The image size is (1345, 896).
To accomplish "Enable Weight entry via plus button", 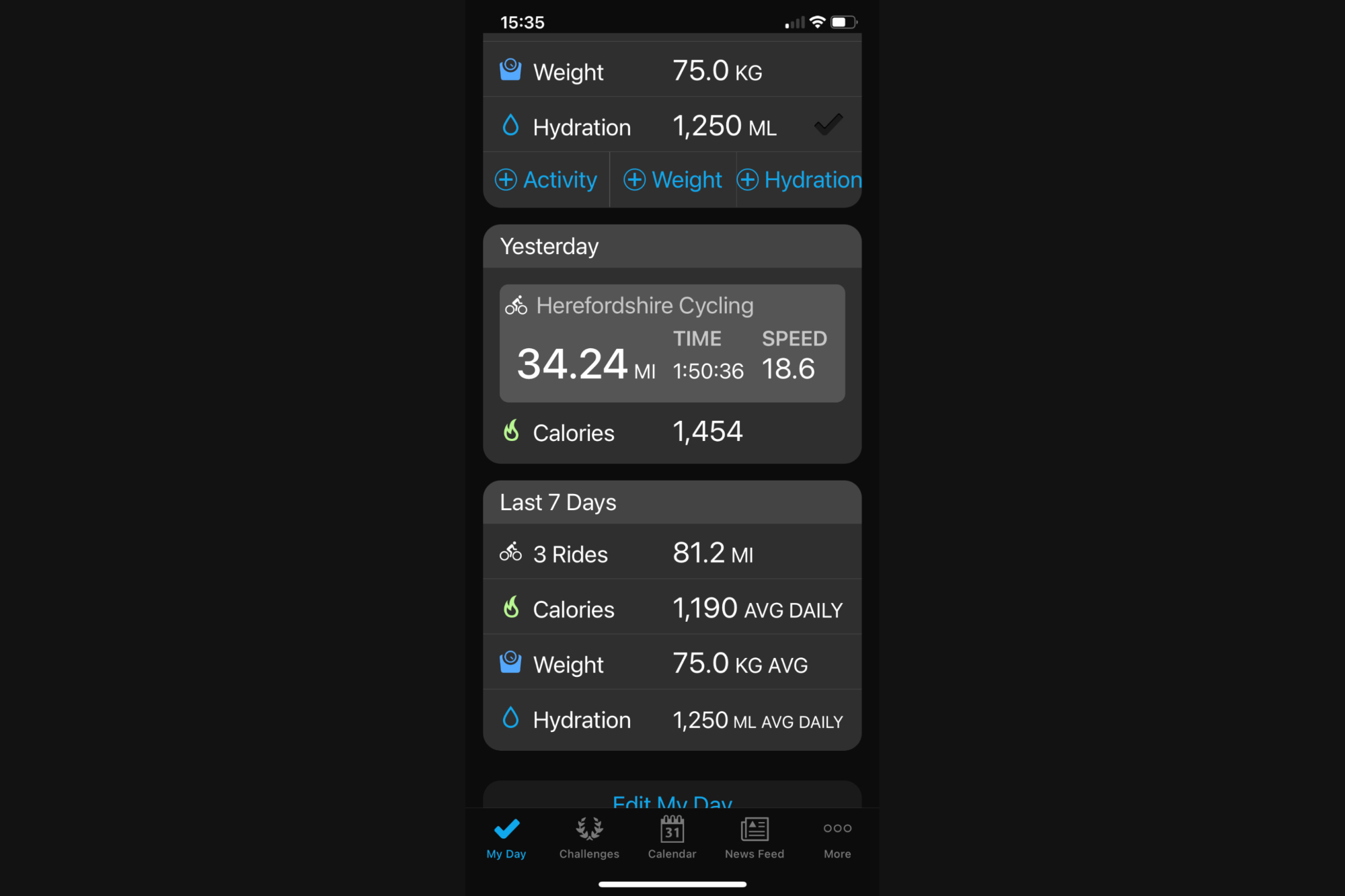I will (x=673, y=180).
